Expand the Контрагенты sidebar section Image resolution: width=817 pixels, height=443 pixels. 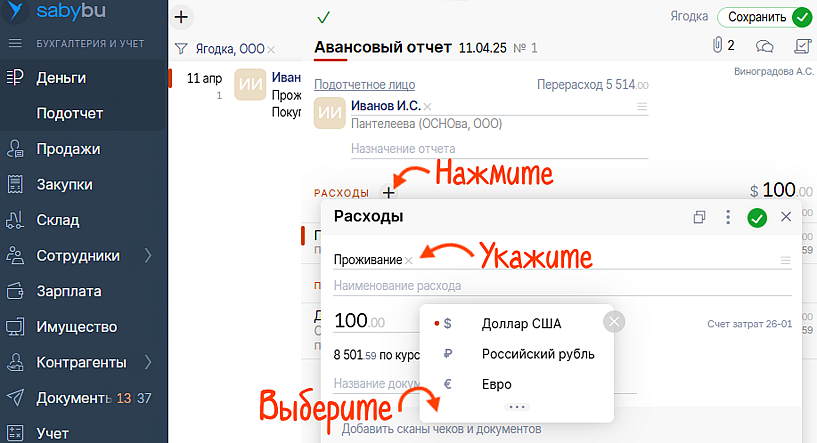[x=148, y=362]
